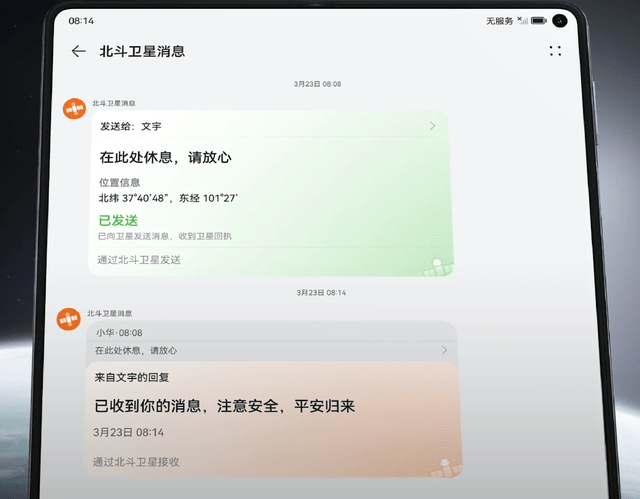Go back using the left arrow

78,51
